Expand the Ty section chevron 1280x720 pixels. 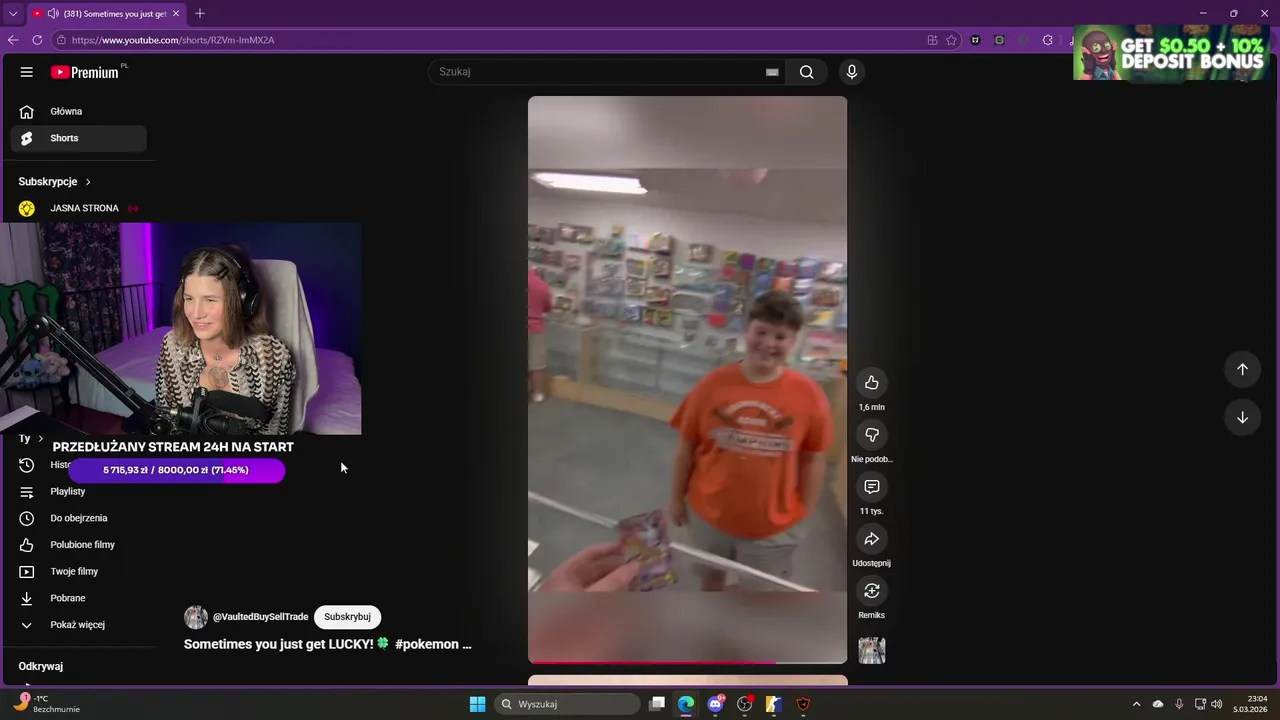click(x=40, y=439)
